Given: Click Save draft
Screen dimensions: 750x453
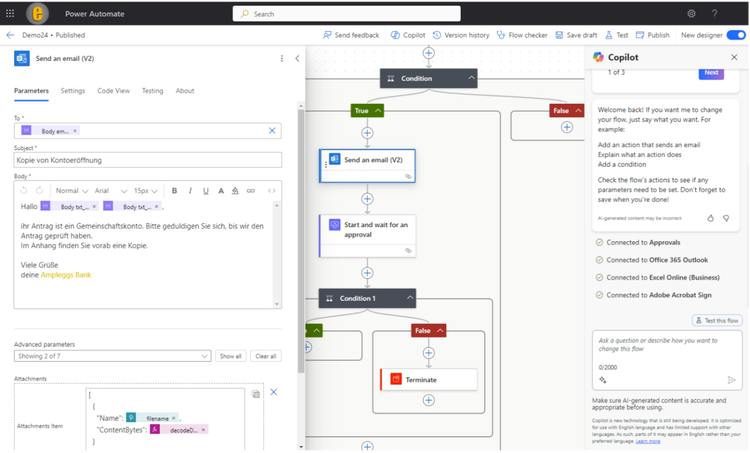Looking at the screenshot, I should 576,35.
